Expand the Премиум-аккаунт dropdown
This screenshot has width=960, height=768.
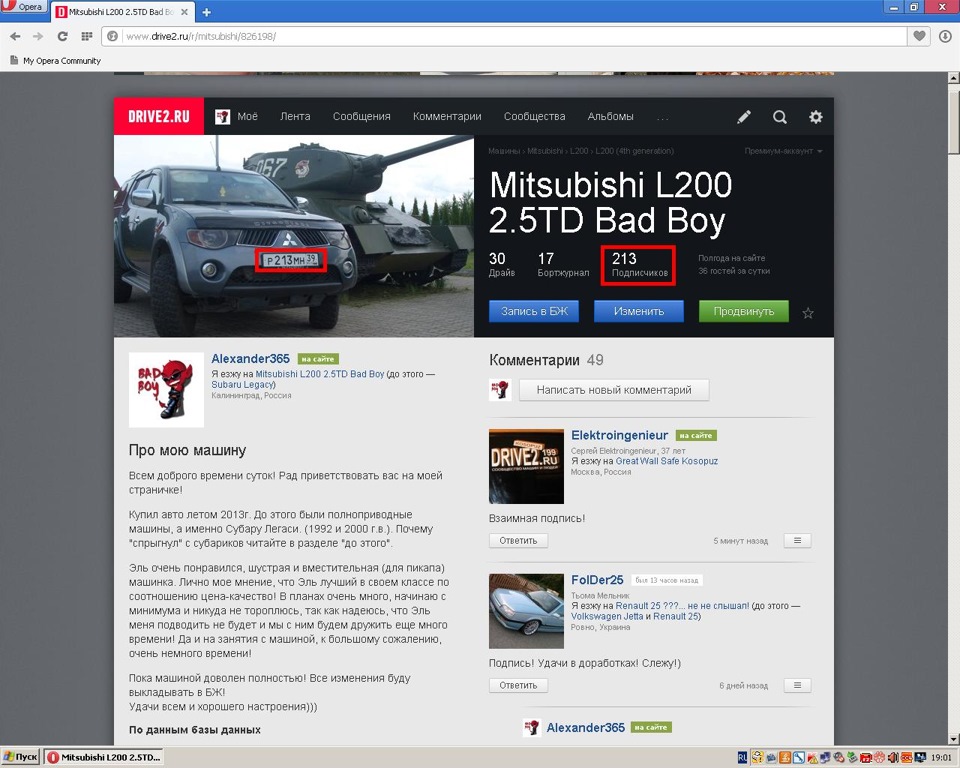[x=783, y=151]
